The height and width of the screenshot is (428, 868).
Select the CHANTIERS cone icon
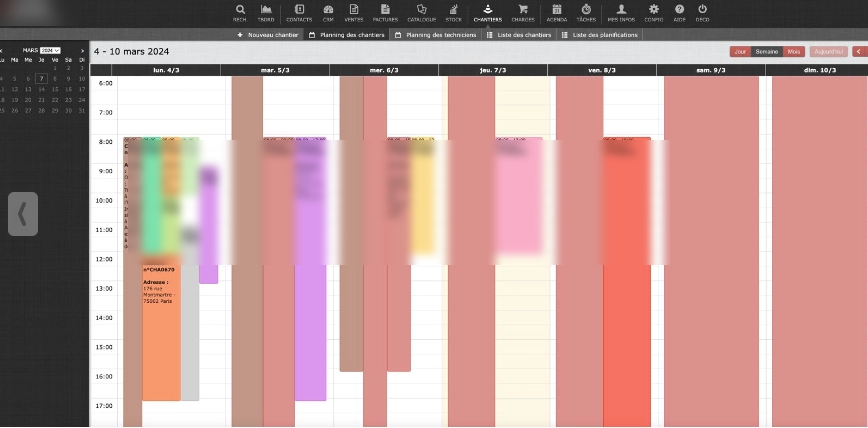(488, 13)
